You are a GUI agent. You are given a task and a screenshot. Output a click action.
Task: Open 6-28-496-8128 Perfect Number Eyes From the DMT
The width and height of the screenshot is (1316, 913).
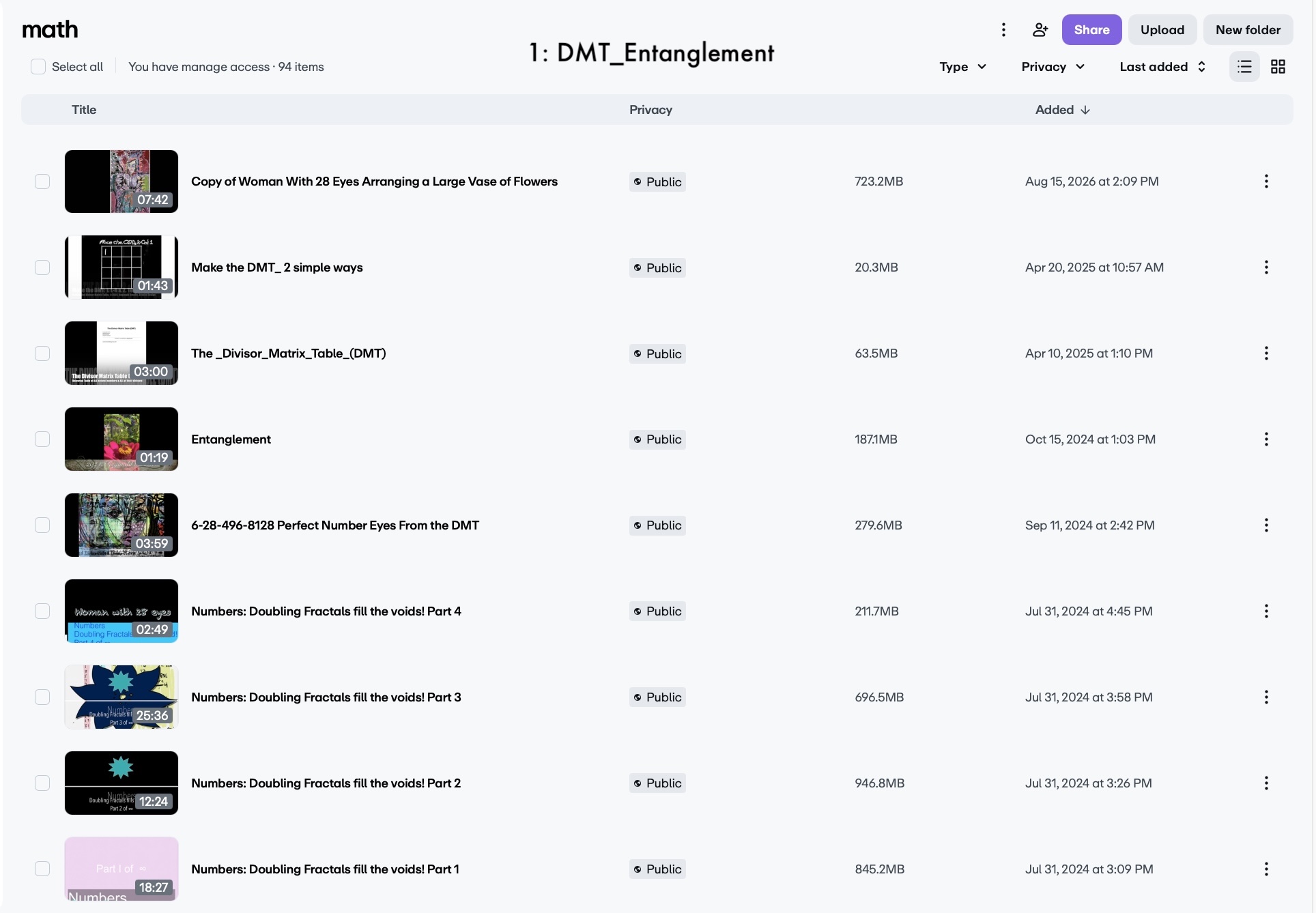[335, 525]
